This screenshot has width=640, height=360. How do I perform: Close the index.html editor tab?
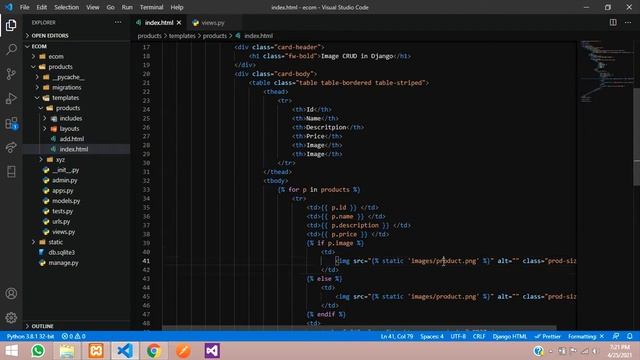point(179,23)
